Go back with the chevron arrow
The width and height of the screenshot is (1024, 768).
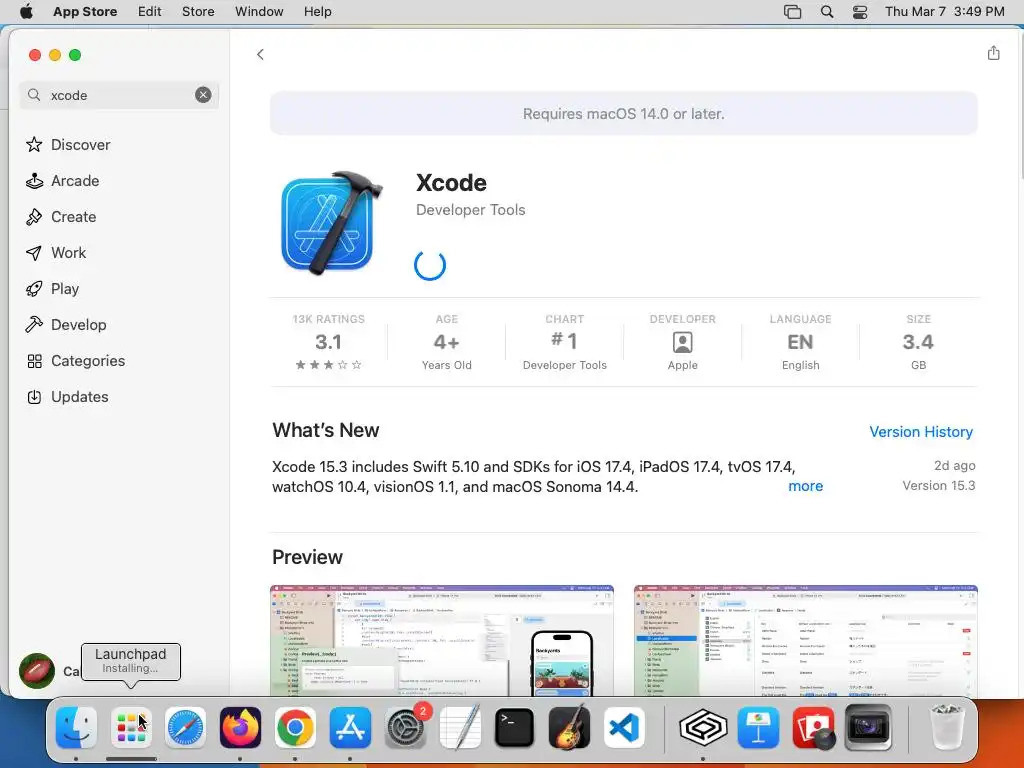260,54
